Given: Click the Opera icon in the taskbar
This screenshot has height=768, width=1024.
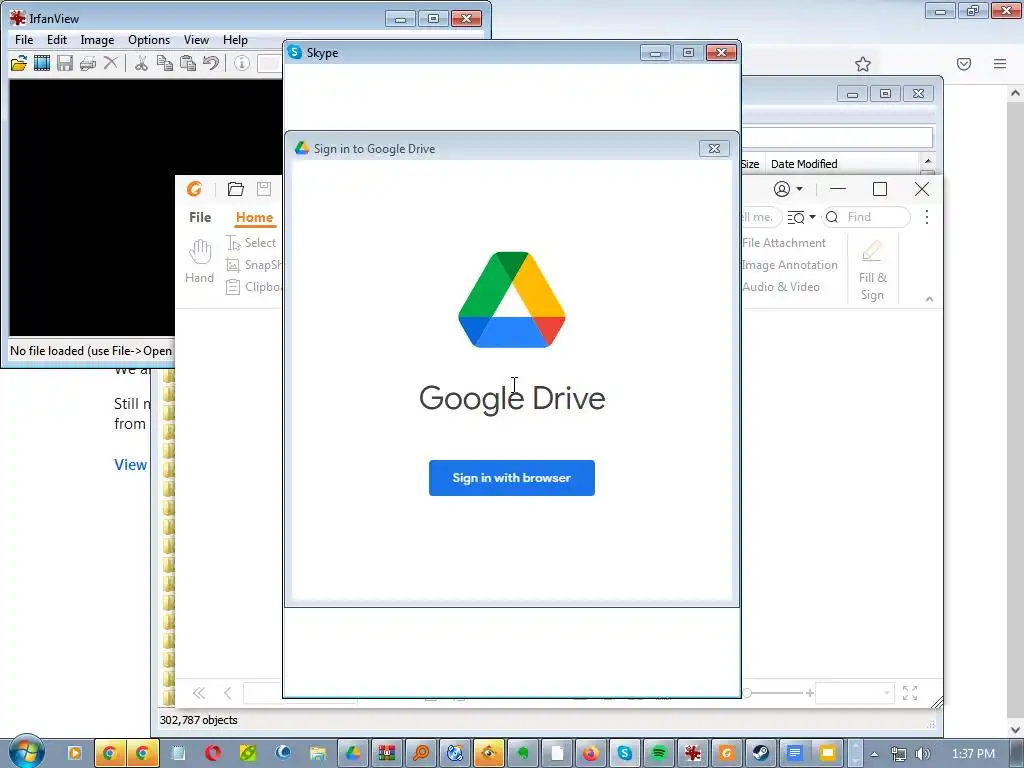Looking at the screenshot, I should pos(213,754).
